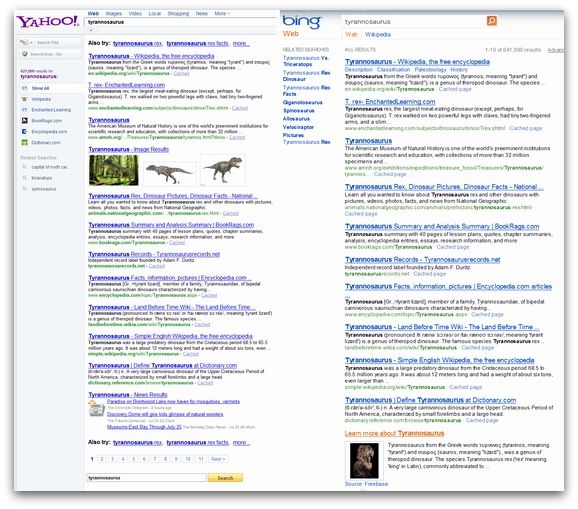Filter Yahoo results by Dictionary.com in sidebar

tap(46, 142)
